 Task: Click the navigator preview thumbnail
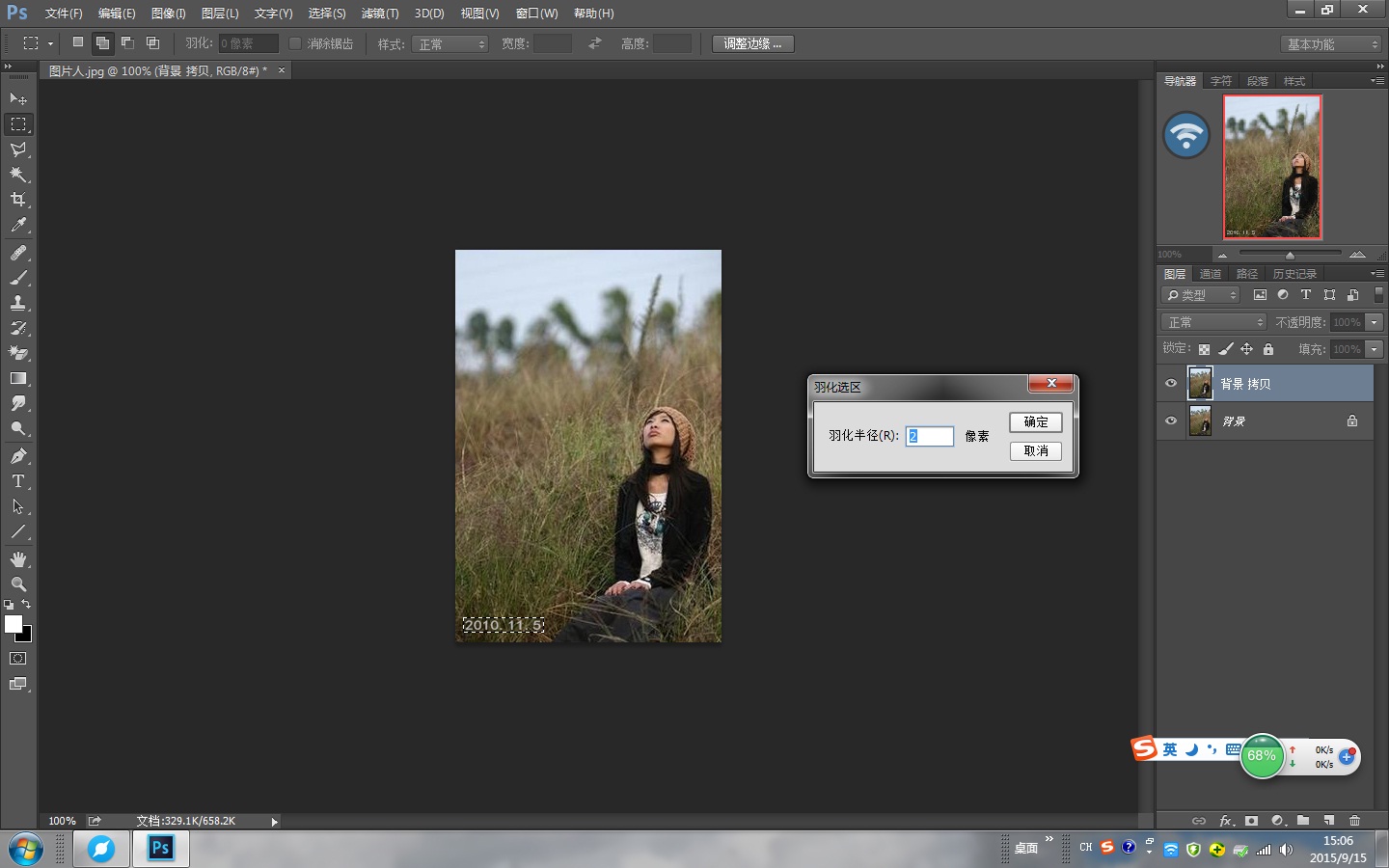pos(1272,167)
